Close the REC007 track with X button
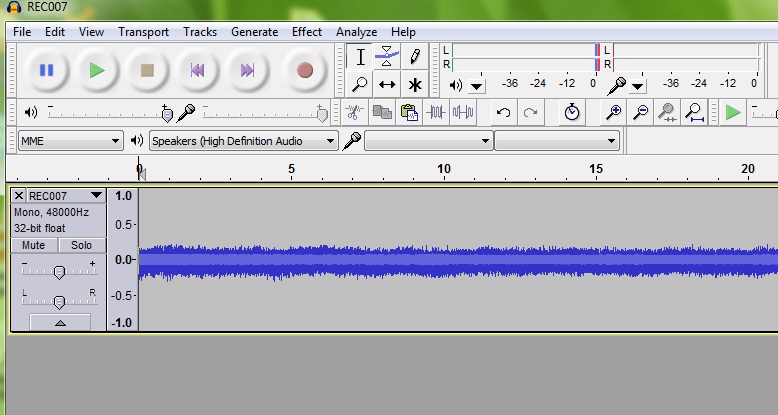Viewport: 778px width, 415px height. pyautogui.click(x=19, y=196)
